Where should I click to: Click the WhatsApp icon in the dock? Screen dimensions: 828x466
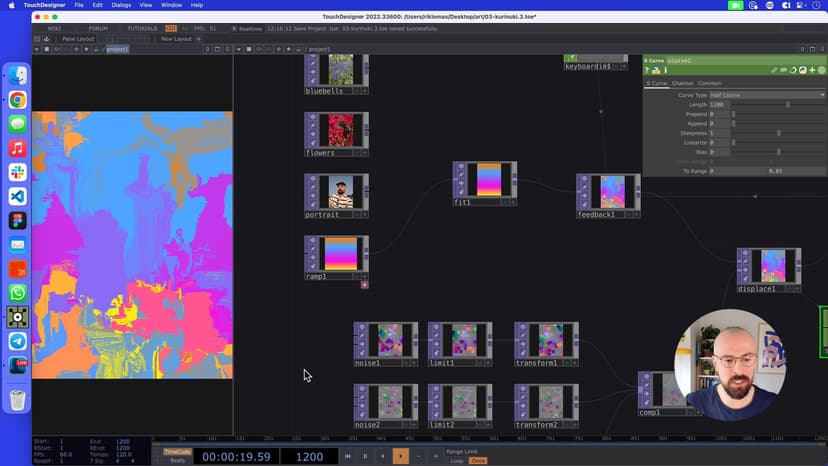(x=17, y=293)
